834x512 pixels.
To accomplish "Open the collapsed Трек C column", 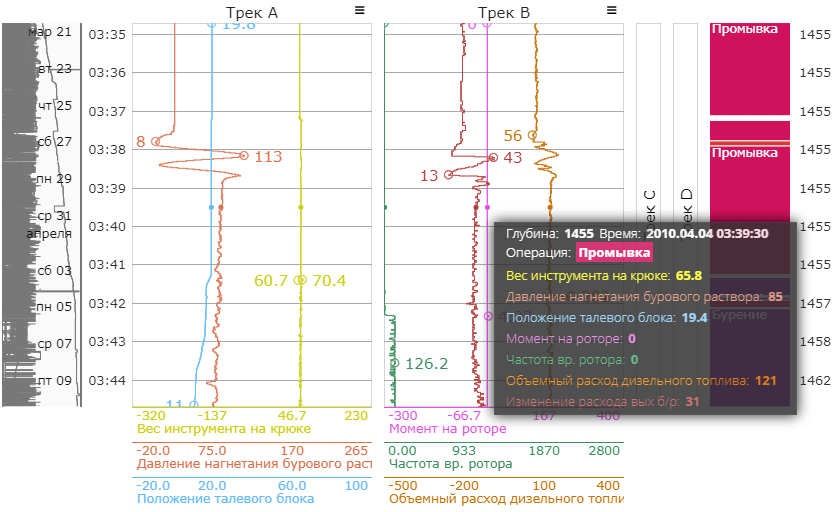I will pyautogui.click(x=648, y=213).
